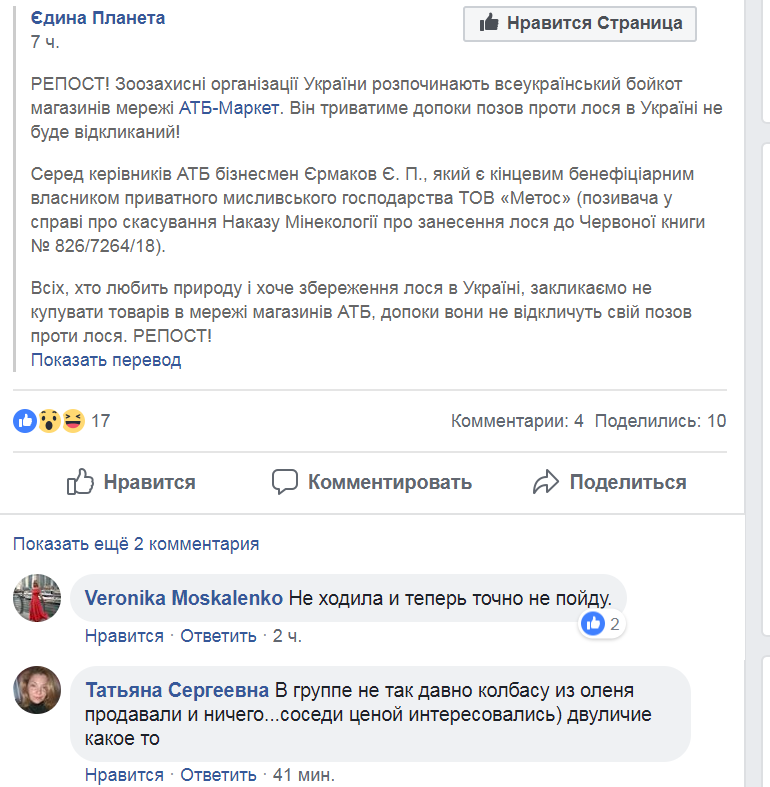Viewport: 770px width, 787px height.
Task: Open the Єдина Планета page link
Action: 98,18
